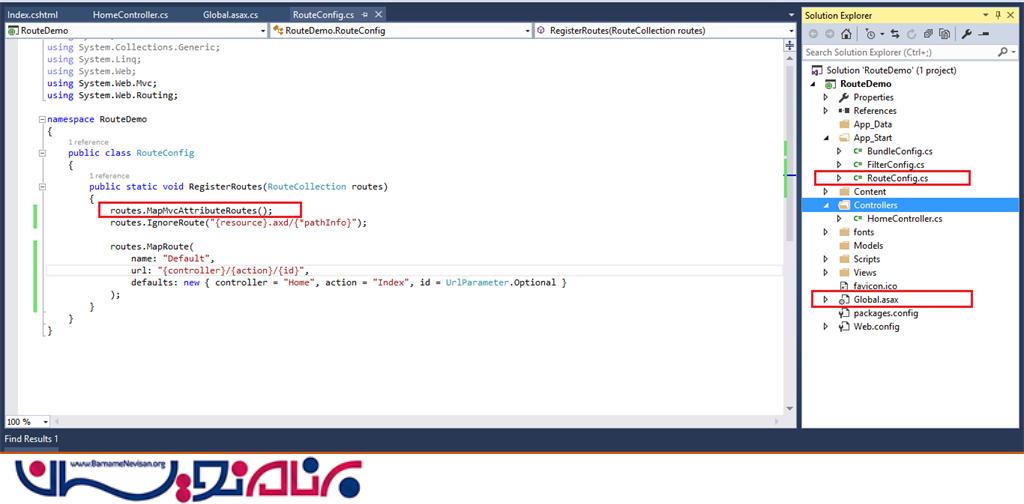This screenshot has height=504, width=1024.
Task: Collapse the RouteDemo project node
Action: point(813,84)
